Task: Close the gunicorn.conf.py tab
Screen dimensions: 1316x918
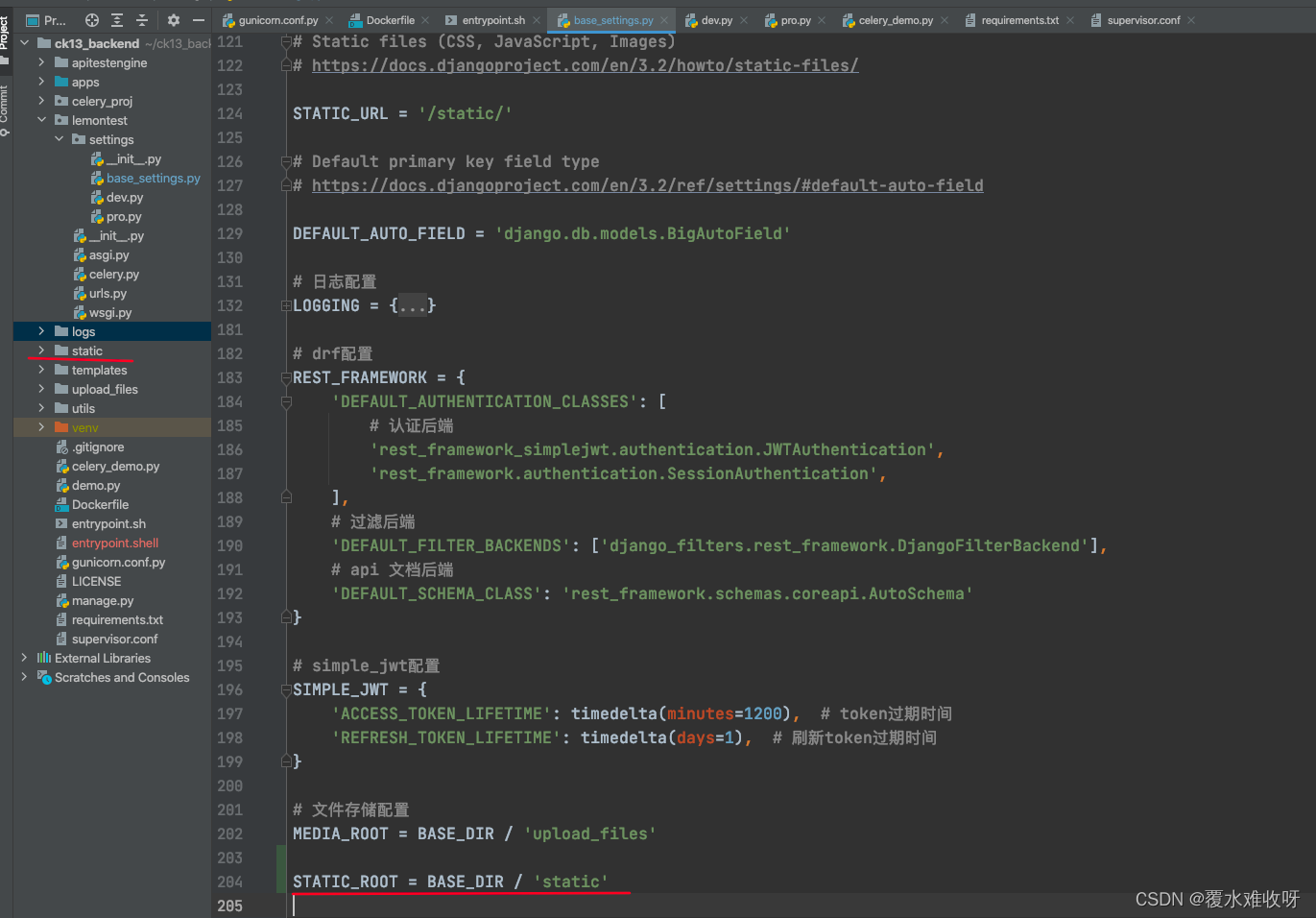Action: click(329, 20)
